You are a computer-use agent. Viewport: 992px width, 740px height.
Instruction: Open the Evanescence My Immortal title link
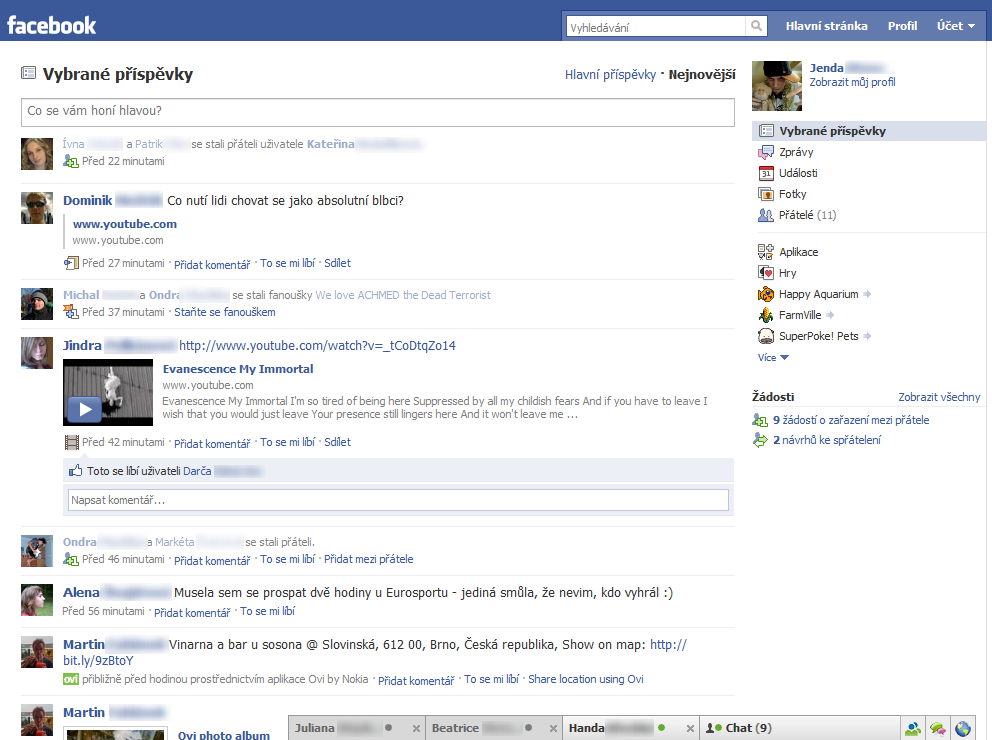[238, 369]
